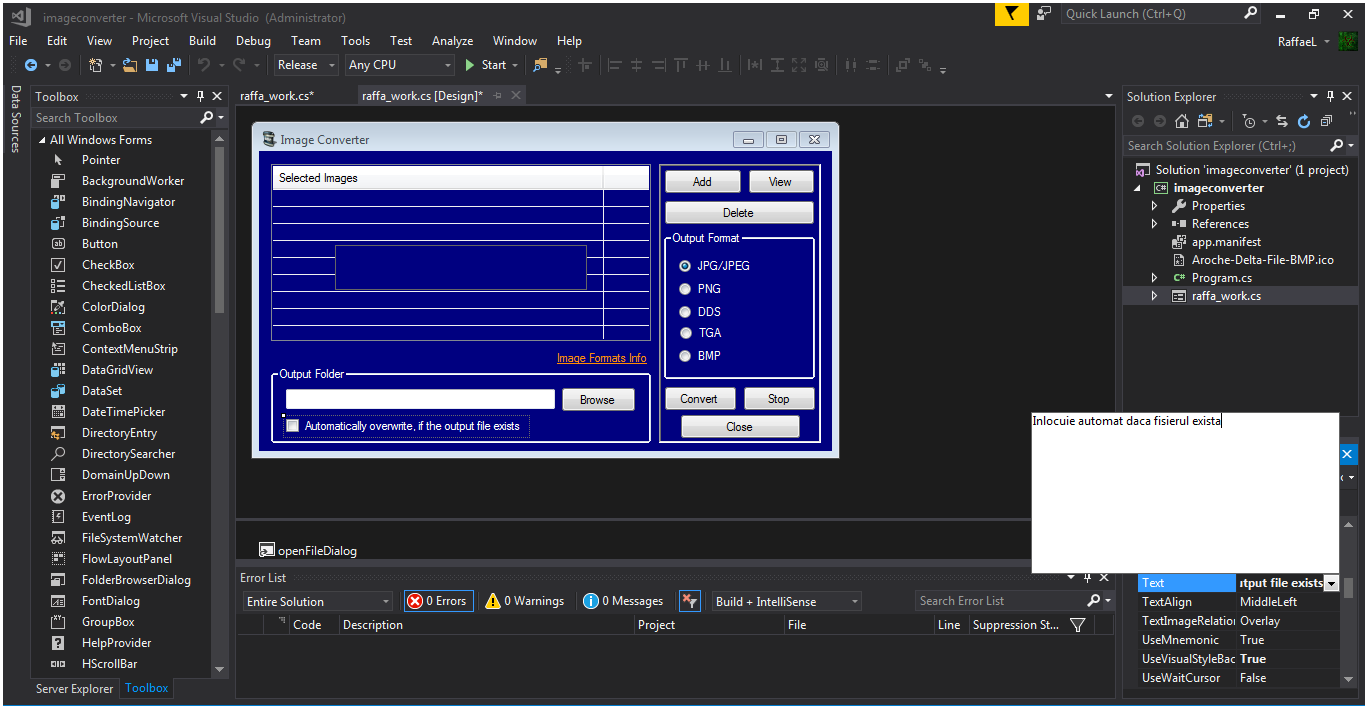Click the Open File toolbar icon
This screenshot has width=1367, height=706.
pyautogui.click(x=130, y=65)
